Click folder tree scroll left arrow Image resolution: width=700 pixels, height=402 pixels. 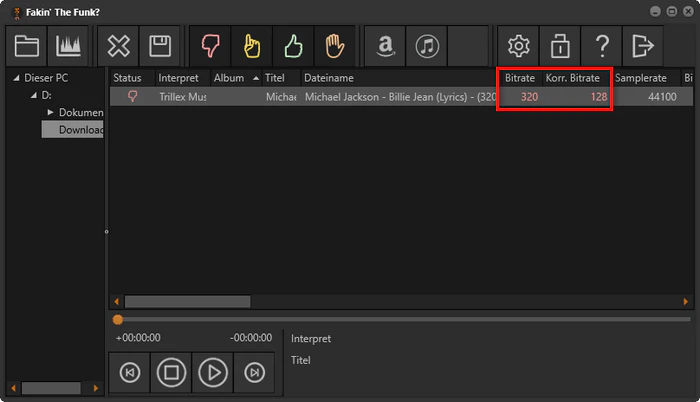[13, 388]
